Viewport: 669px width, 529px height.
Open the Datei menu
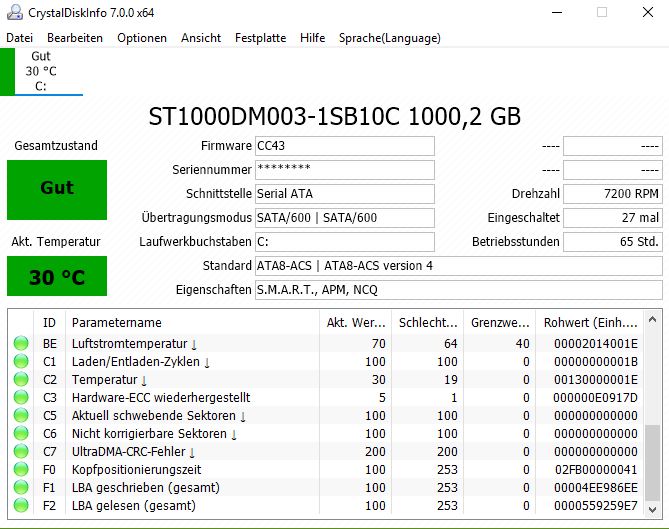[x=20, y=38]
